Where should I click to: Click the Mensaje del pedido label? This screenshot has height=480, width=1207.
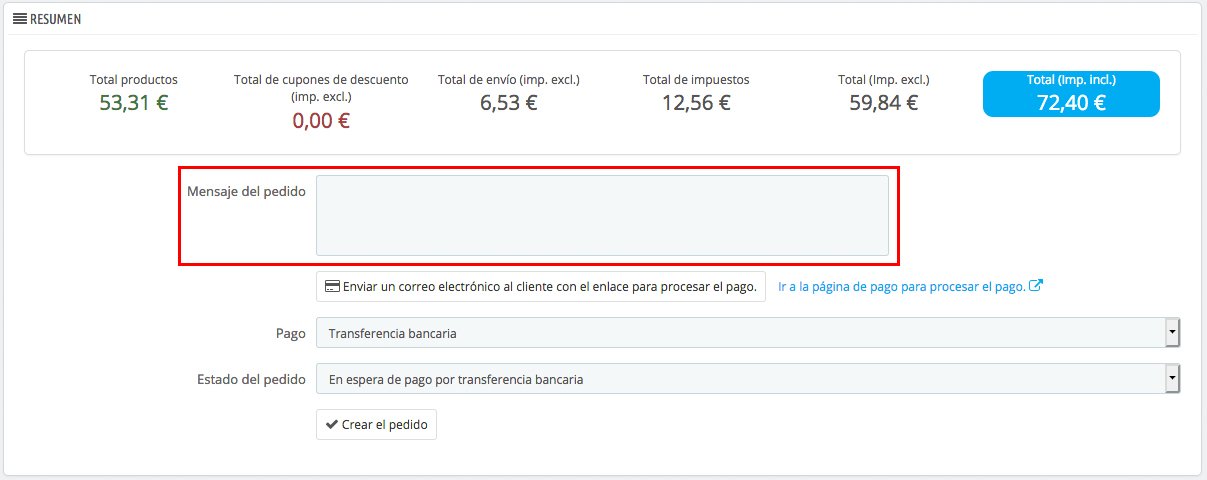click(246, 191)
